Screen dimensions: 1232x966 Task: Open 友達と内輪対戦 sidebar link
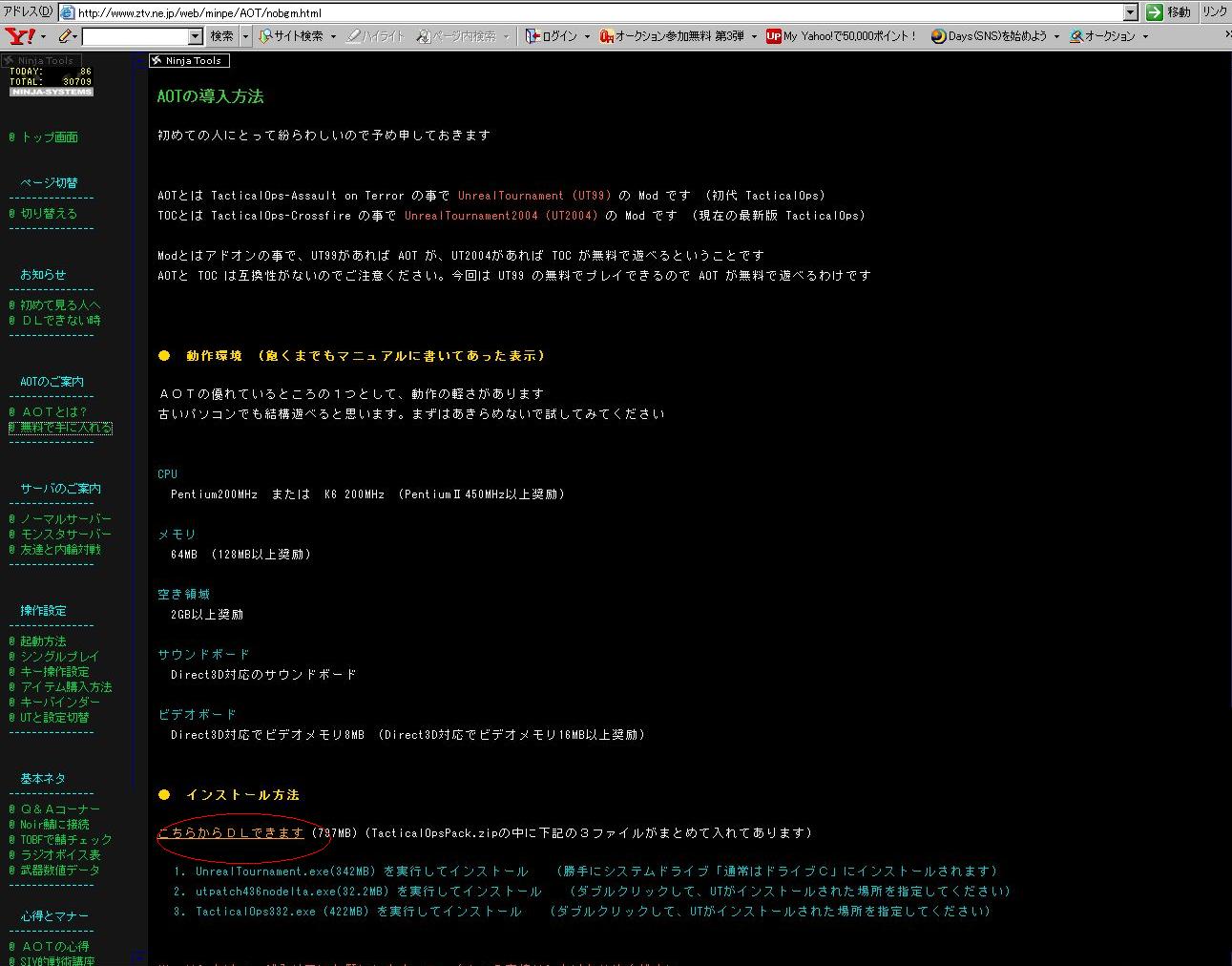coord(60,550)
